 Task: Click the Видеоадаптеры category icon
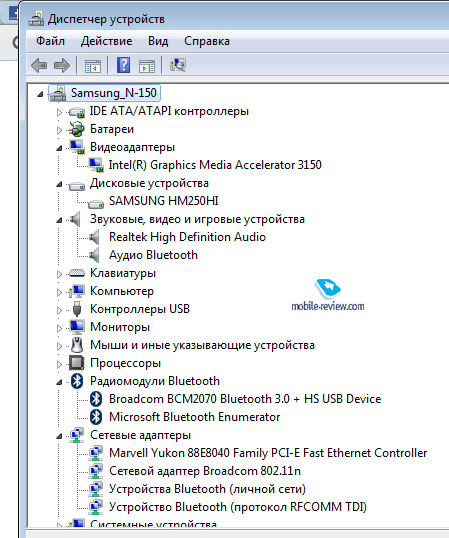pos(76,147)
